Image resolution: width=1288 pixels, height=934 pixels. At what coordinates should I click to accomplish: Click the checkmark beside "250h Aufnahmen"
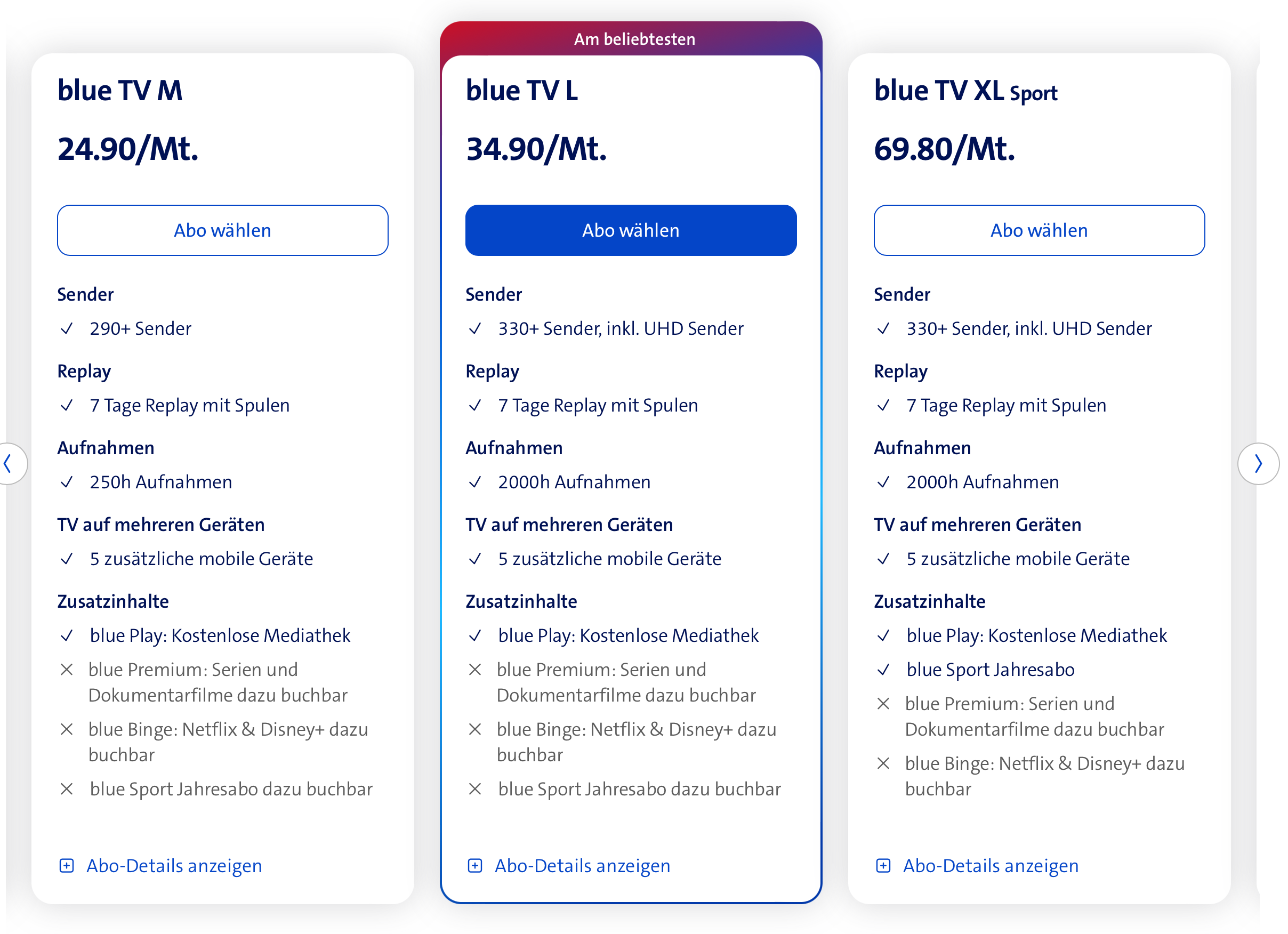tap(67, 482)
